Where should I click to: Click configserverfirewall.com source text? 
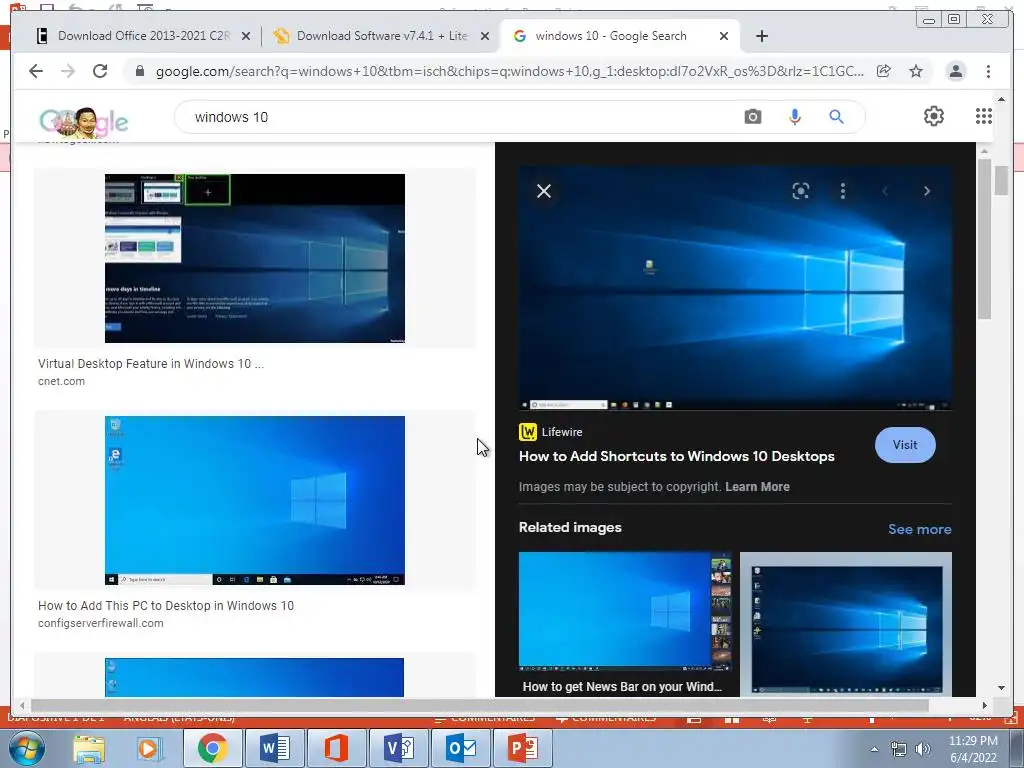pyautogui.click(x=101, y=623)
